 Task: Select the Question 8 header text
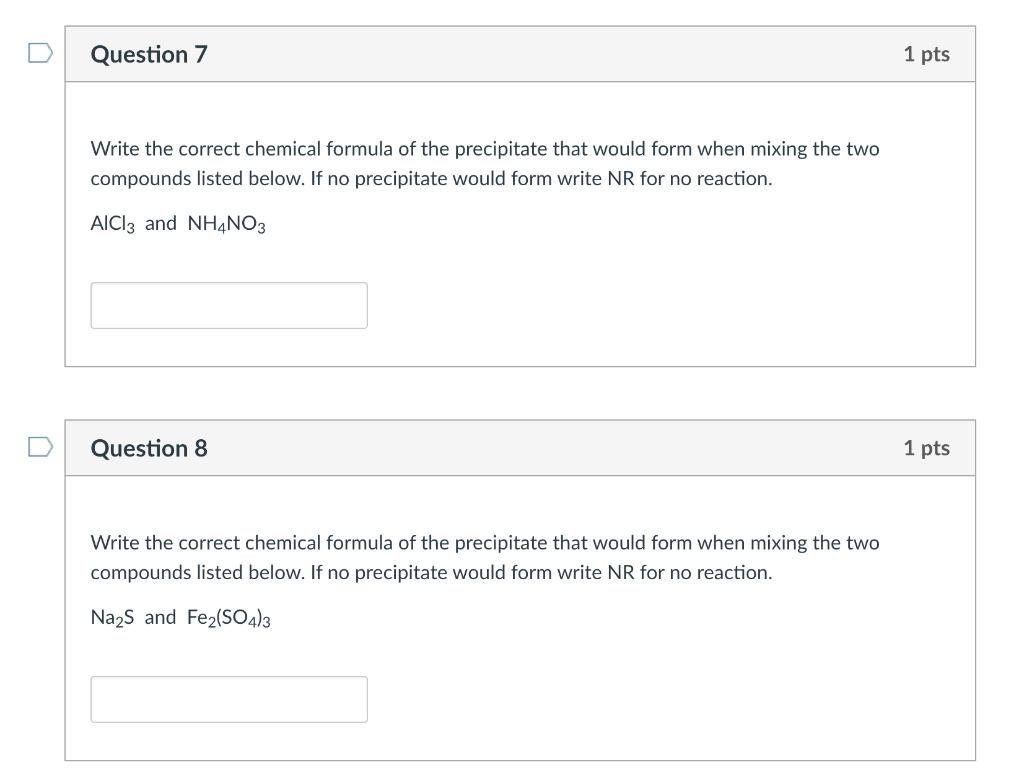(149, 449)
